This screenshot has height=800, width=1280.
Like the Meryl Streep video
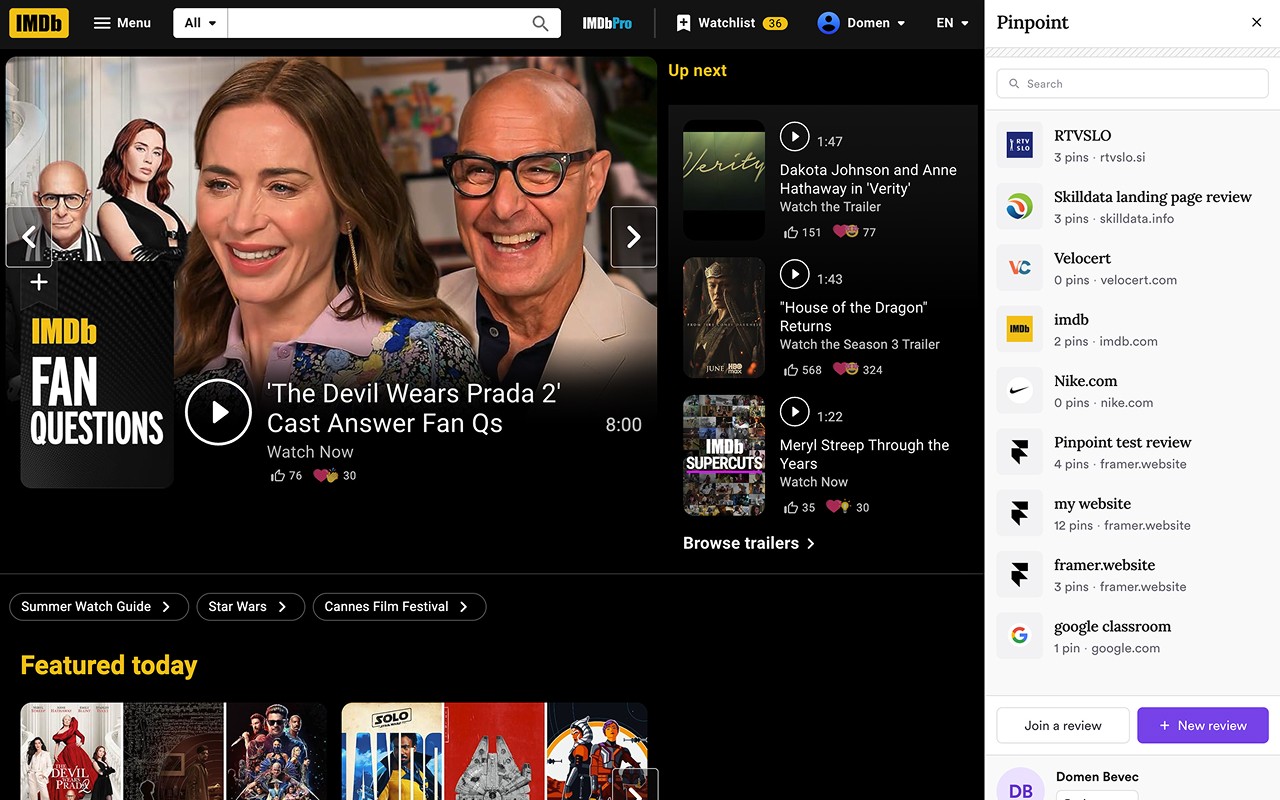point(799,508)
